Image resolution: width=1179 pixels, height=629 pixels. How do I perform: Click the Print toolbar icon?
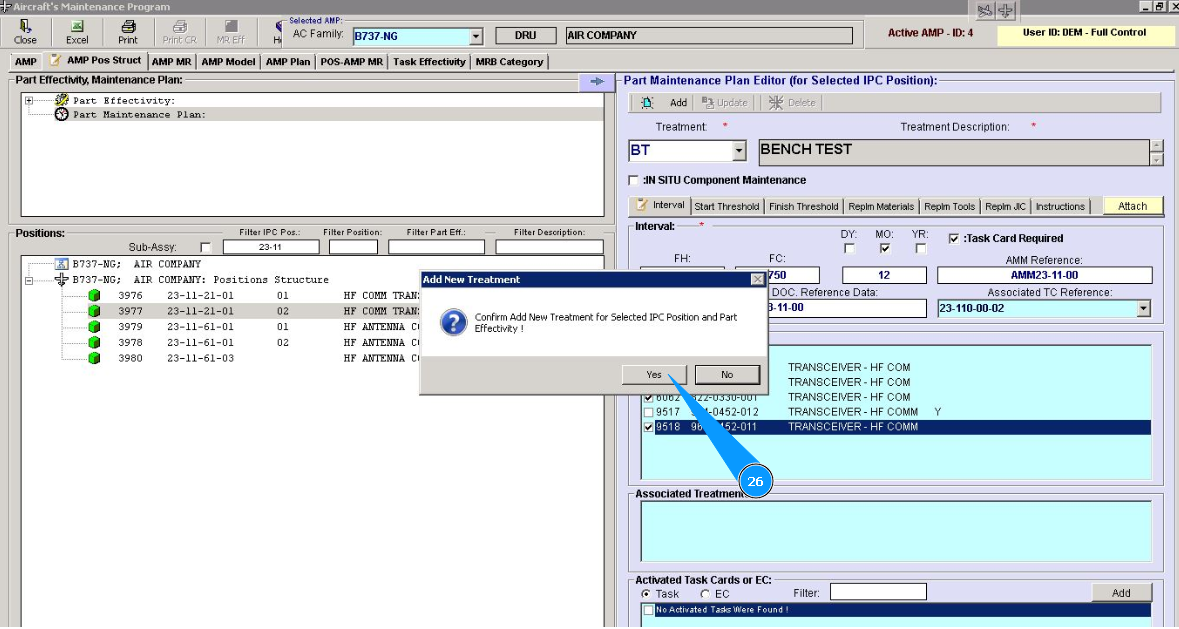pyautogui.click(x=128, y=26)
